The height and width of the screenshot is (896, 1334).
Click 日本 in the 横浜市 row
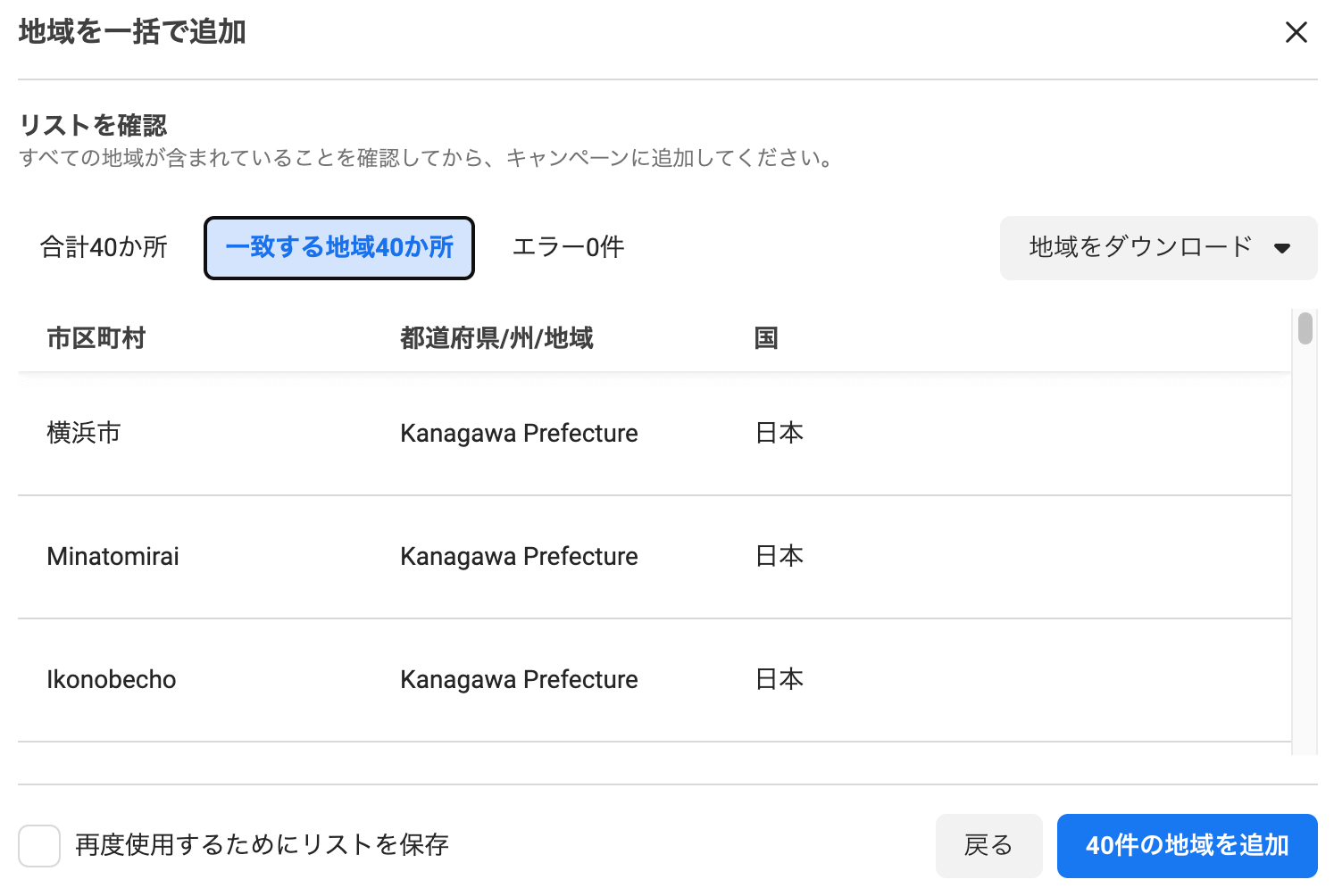click(780, 433)
